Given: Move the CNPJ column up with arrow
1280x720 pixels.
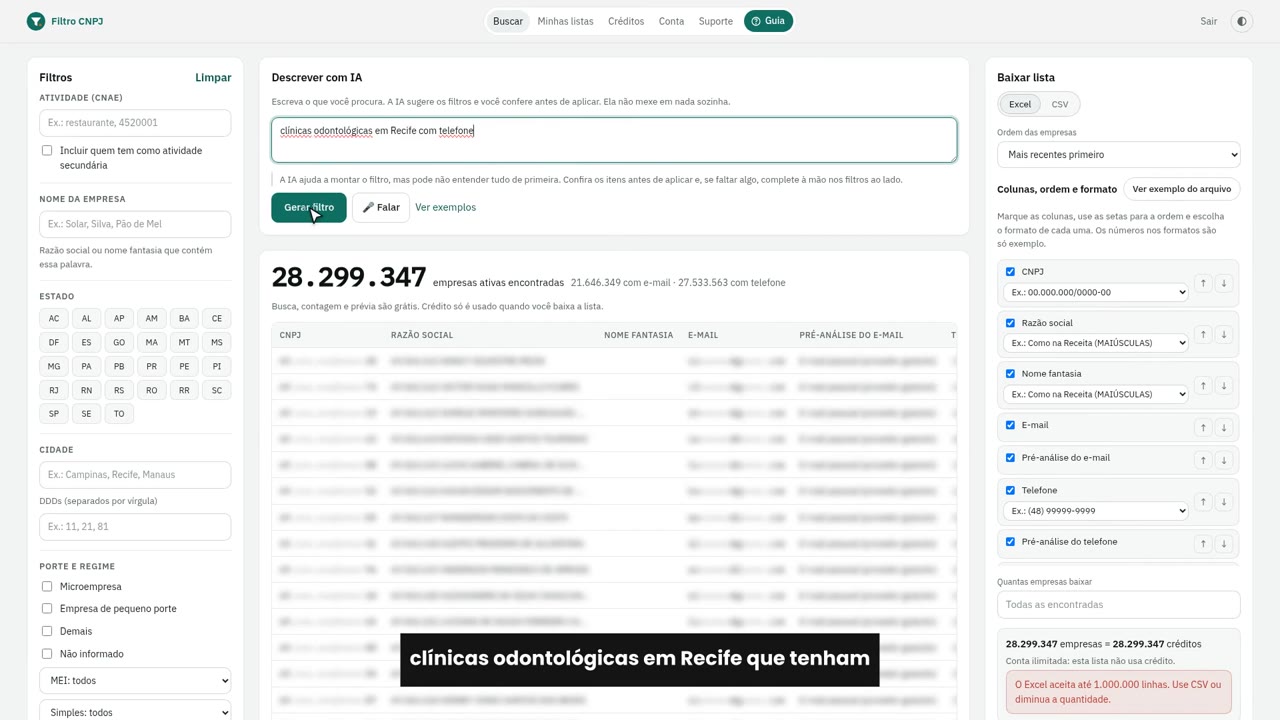Looking at the screenshot, I should coord(1203,283).
